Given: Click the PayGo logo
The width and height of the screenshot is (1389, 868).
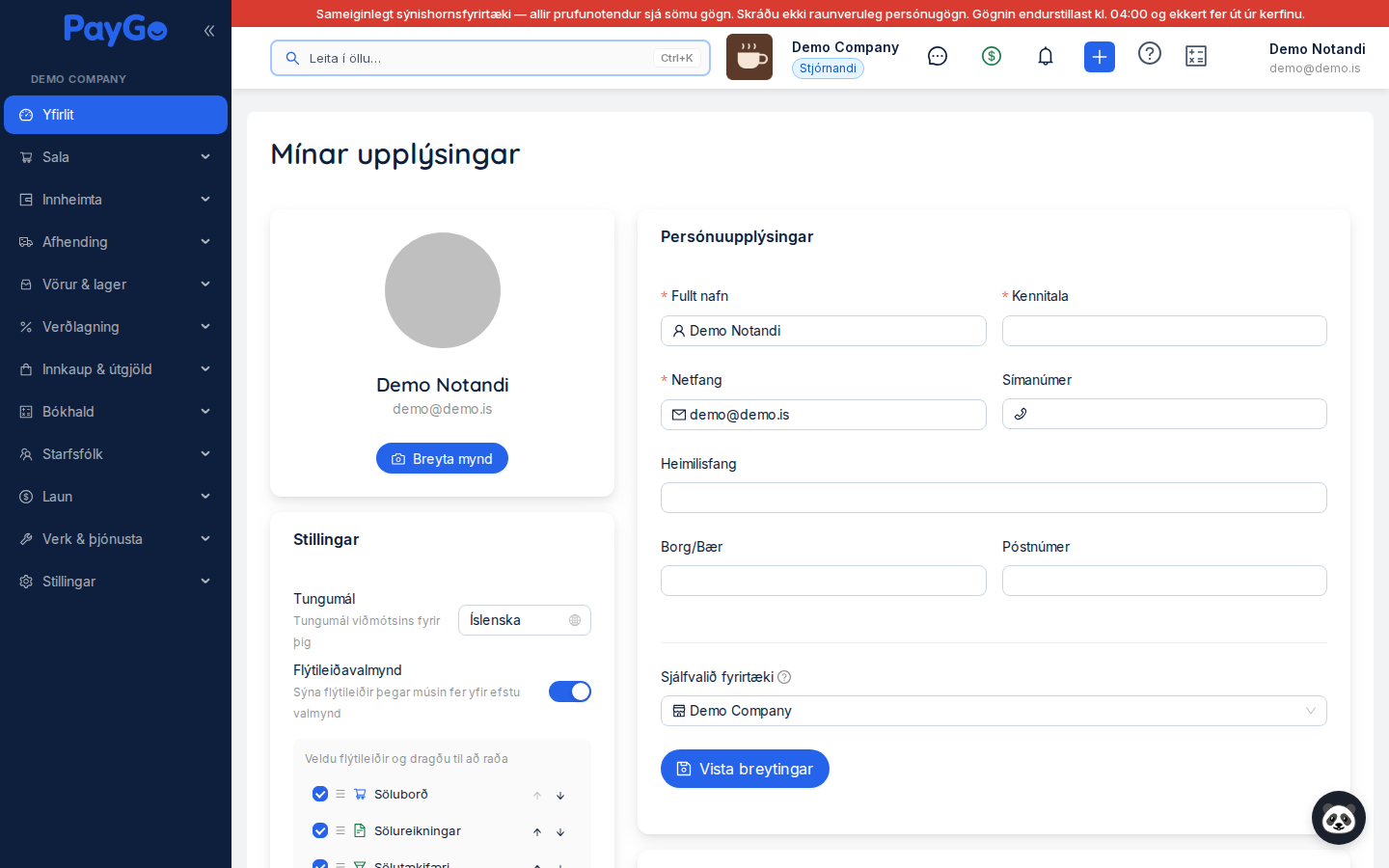Looking at the screenshot, I should 115,30.
